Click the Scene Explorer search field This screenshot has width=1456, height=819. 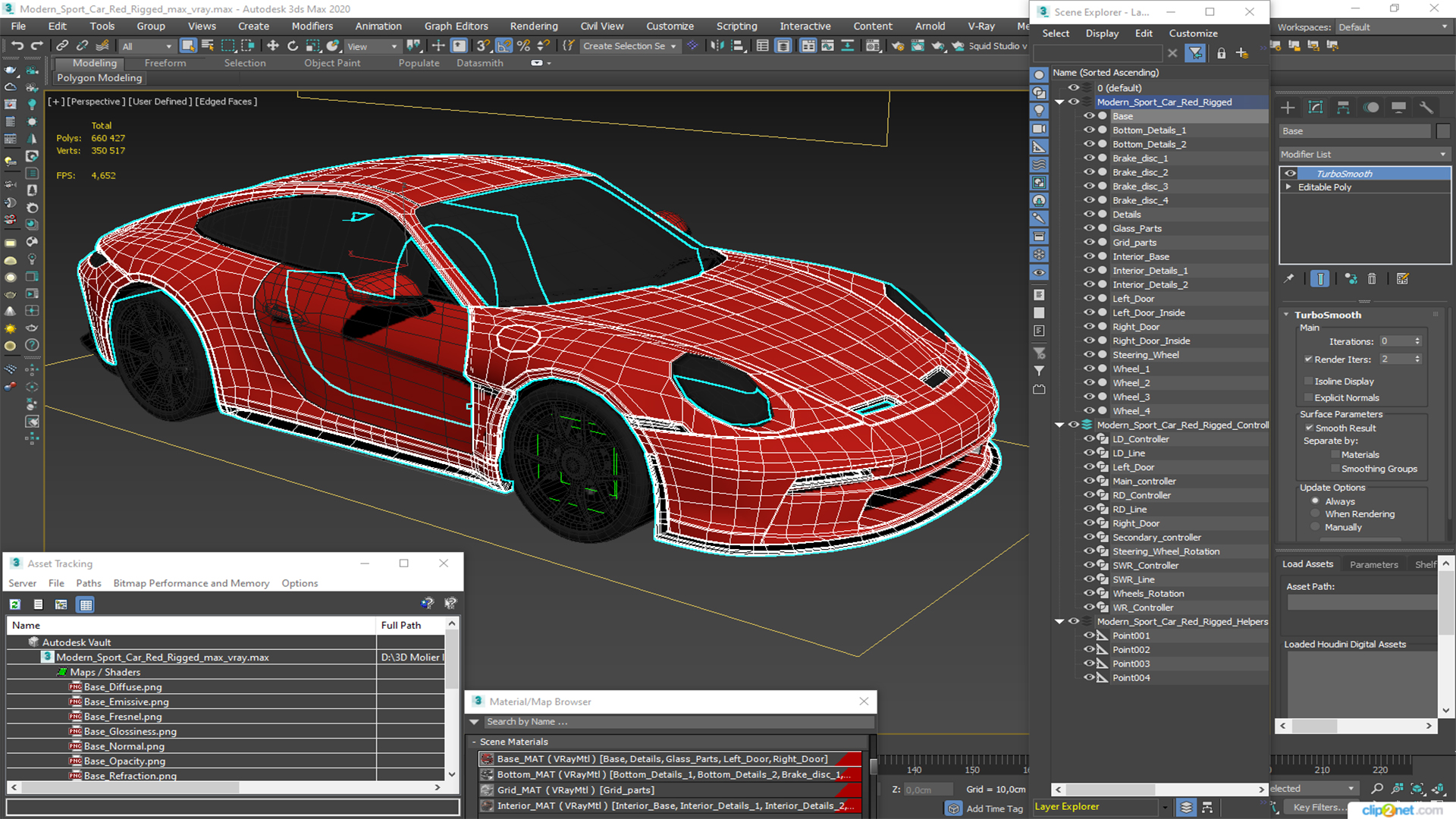point(1097,53)
